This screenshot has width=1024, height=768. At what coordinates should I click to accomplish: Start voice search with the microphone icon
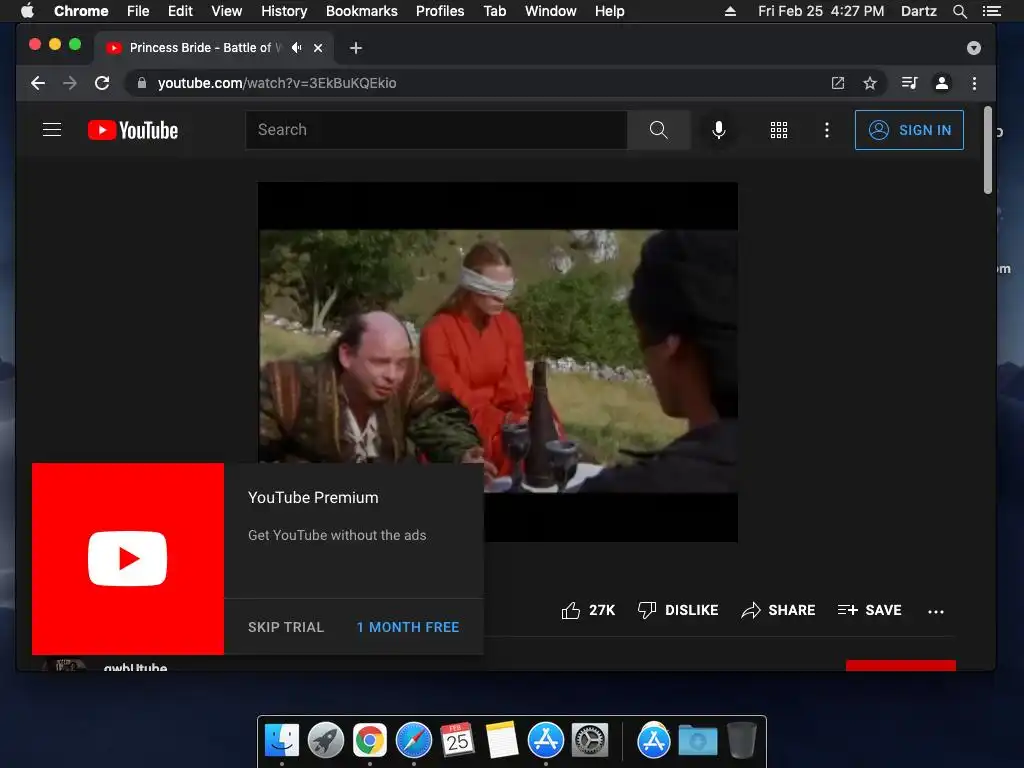718,130
